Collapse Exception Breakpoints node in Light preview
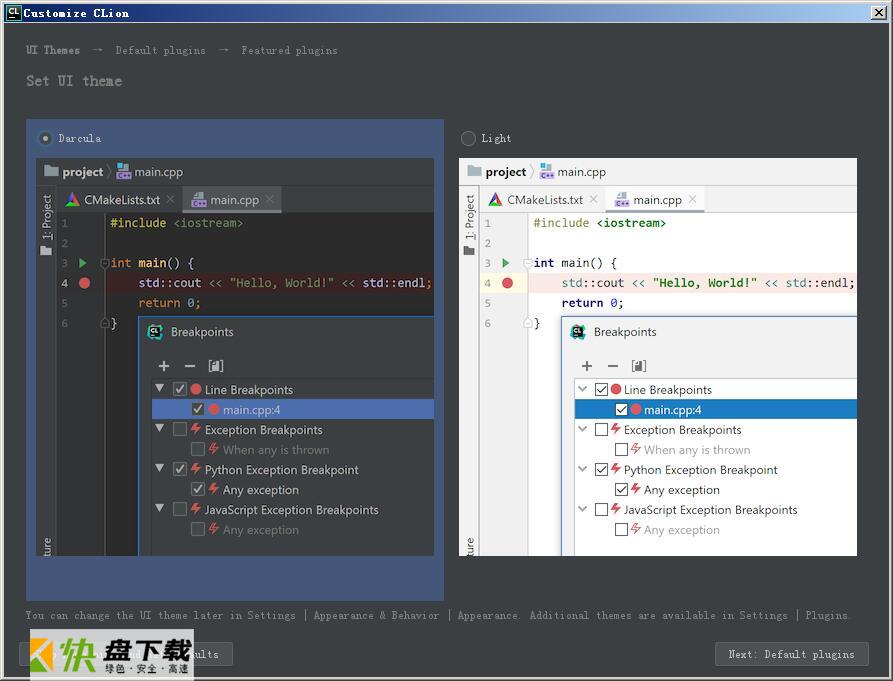The width and height of the screenshot is (893, 681). (583, 429)
